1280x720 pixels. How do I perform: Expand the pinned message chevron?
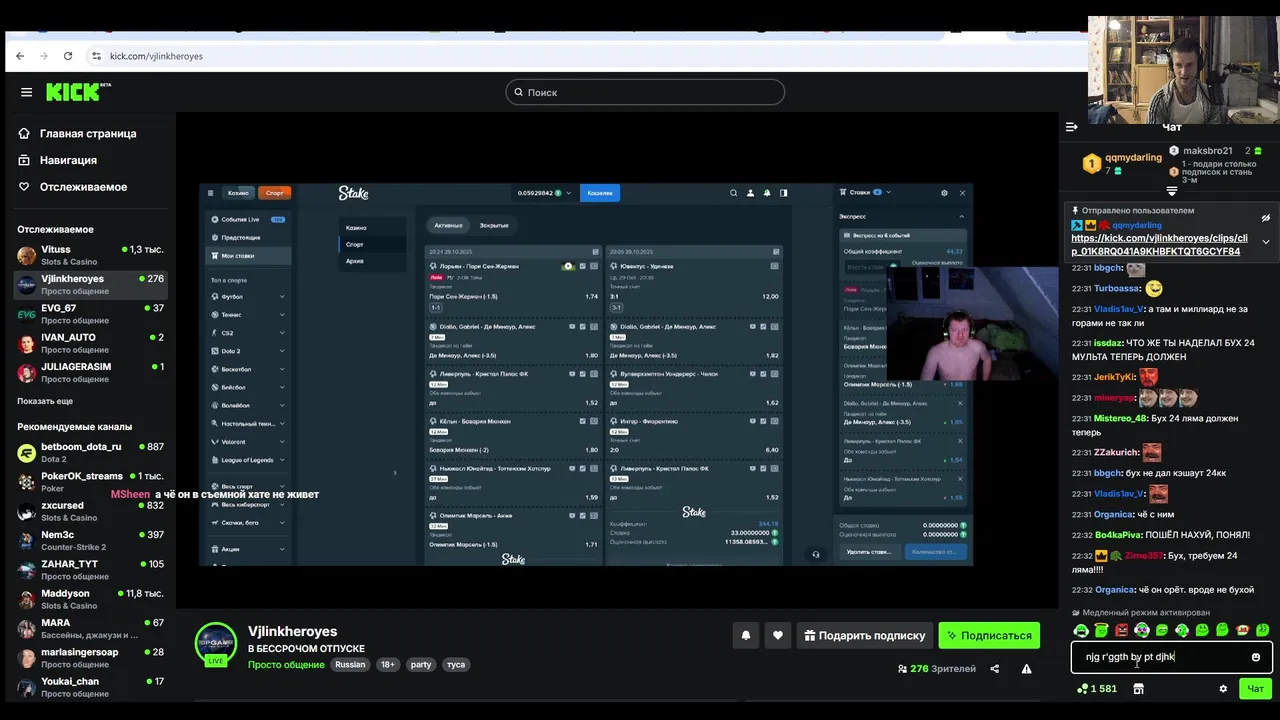tap(1265, 242)
